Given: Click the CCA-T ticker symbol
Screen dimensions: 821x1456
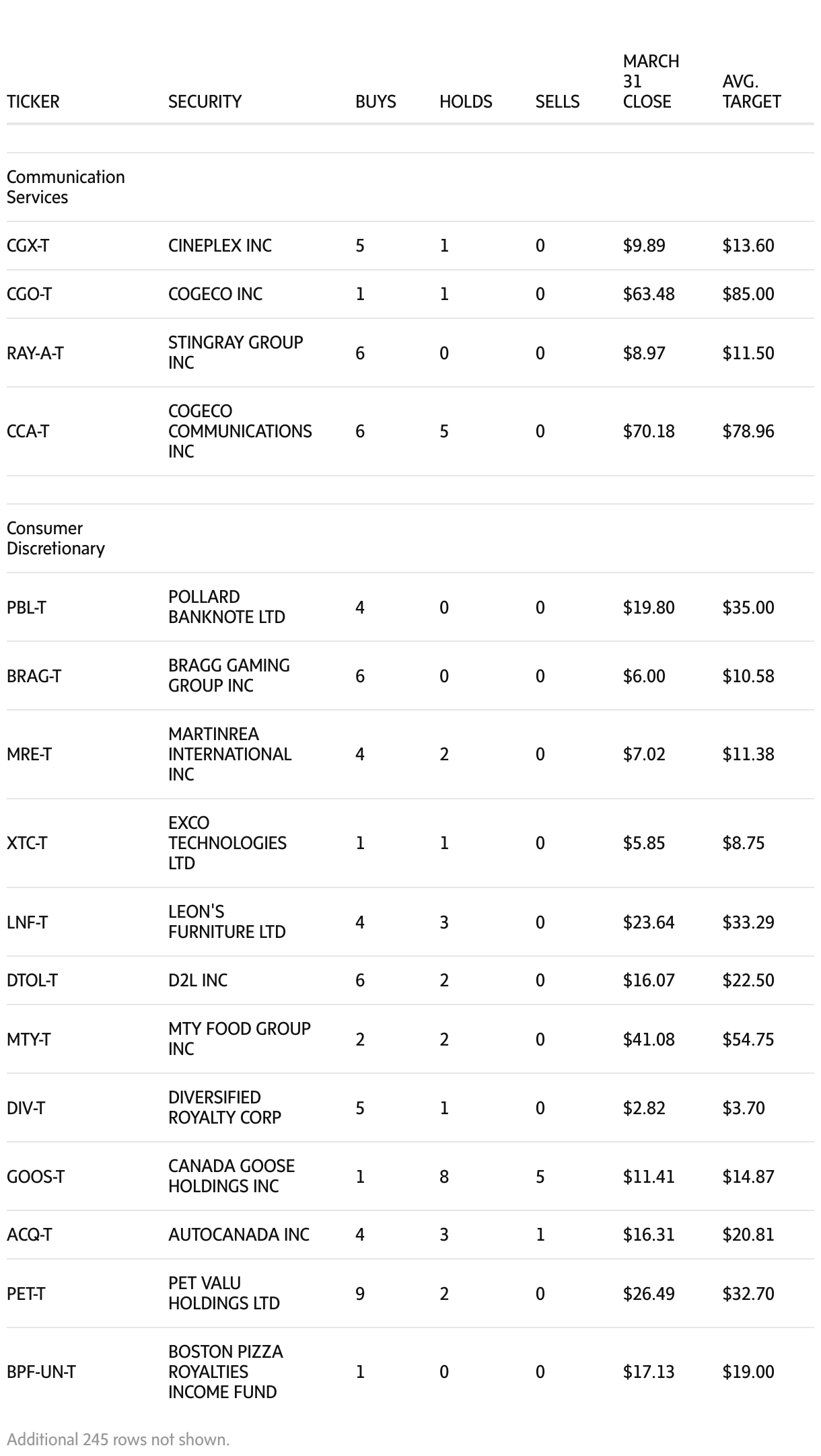Looking at the screenshot, I should click(x=28, y=431).
